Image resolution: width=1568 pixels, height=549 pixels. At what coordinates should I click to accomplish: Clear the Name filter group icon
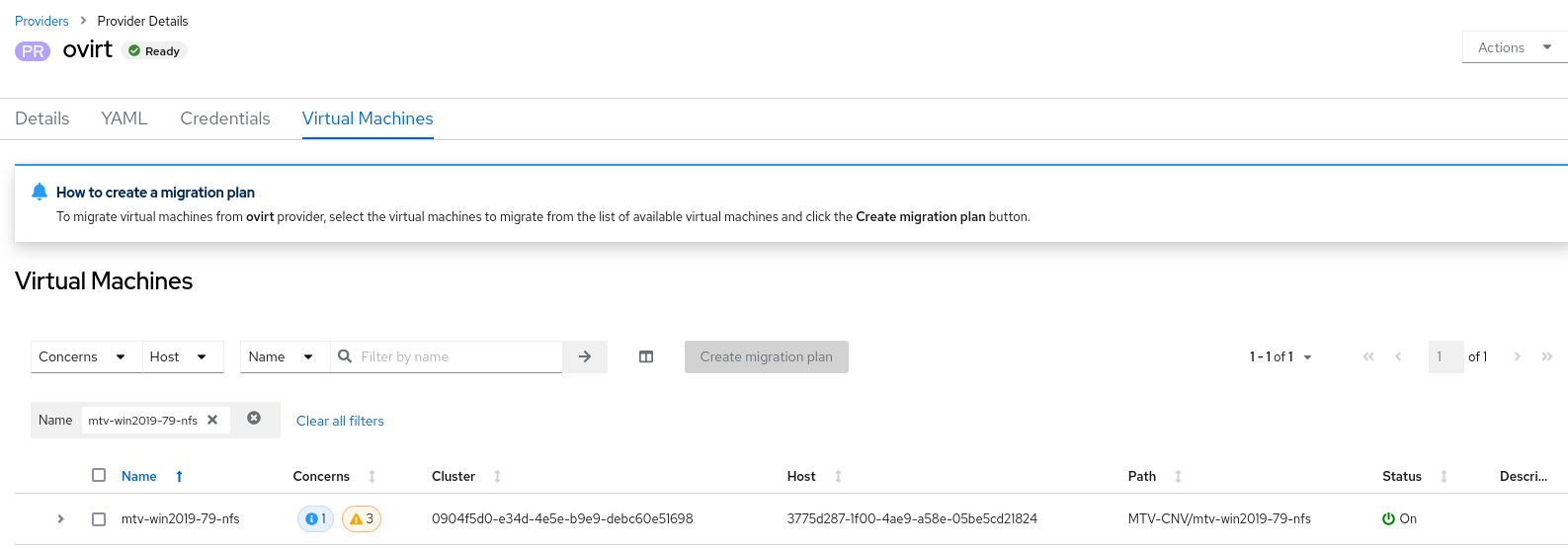[x=254, y=419]
